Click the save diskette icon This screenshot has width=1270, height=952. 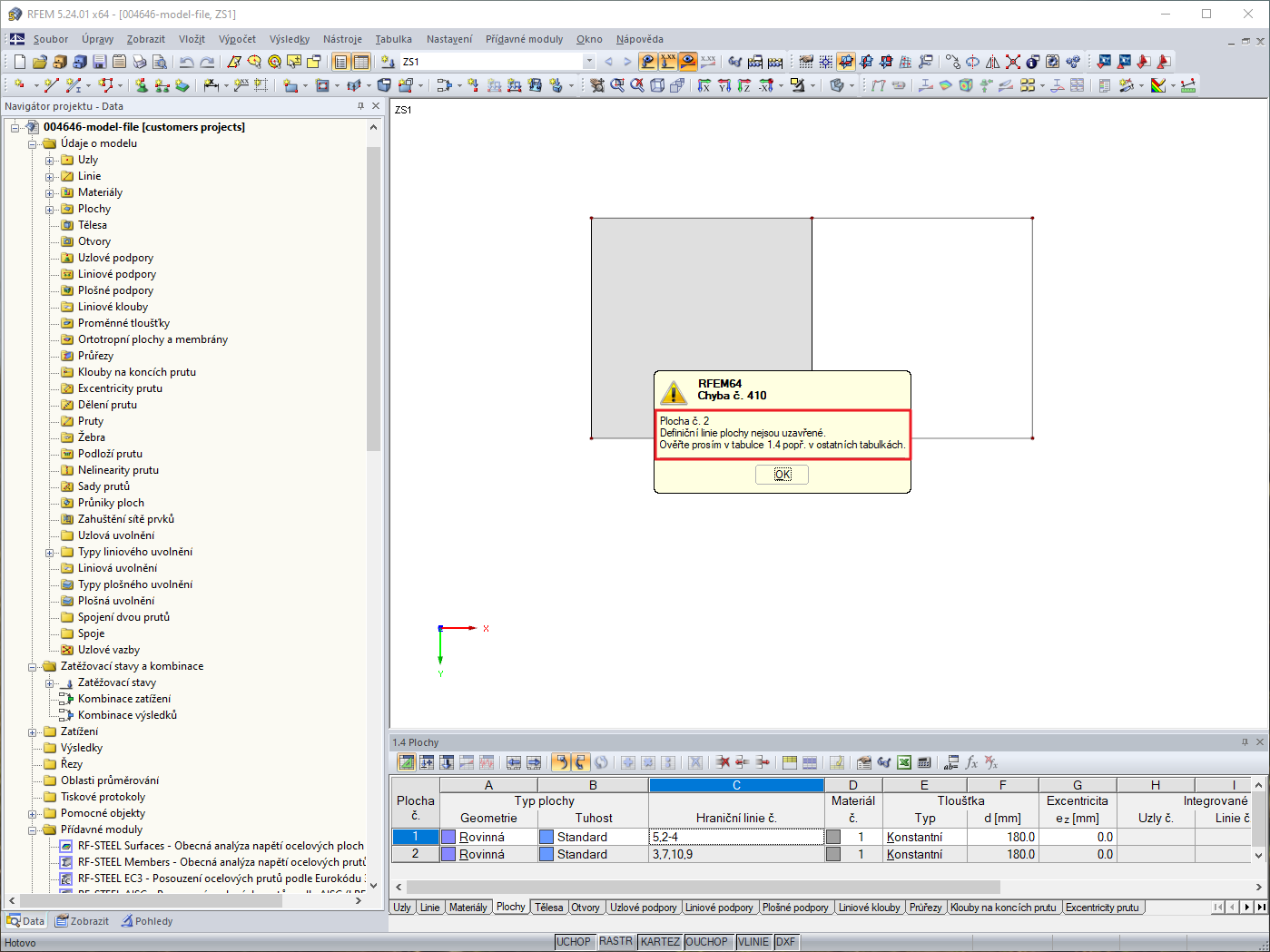[x=100, y=62]
